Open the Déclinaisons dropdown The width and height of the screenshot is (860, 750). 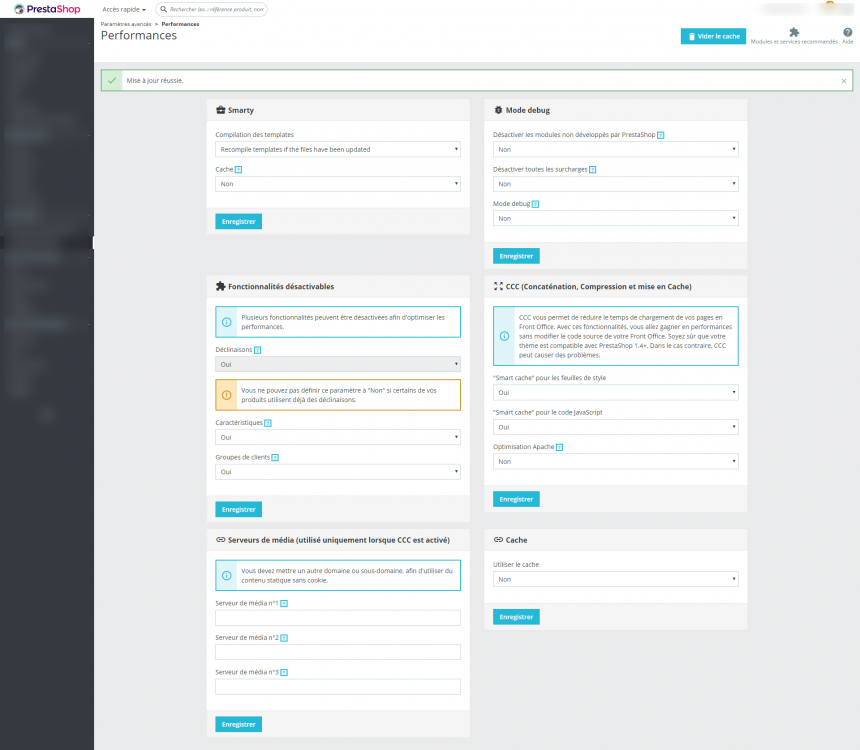click(x=338, y=364)
